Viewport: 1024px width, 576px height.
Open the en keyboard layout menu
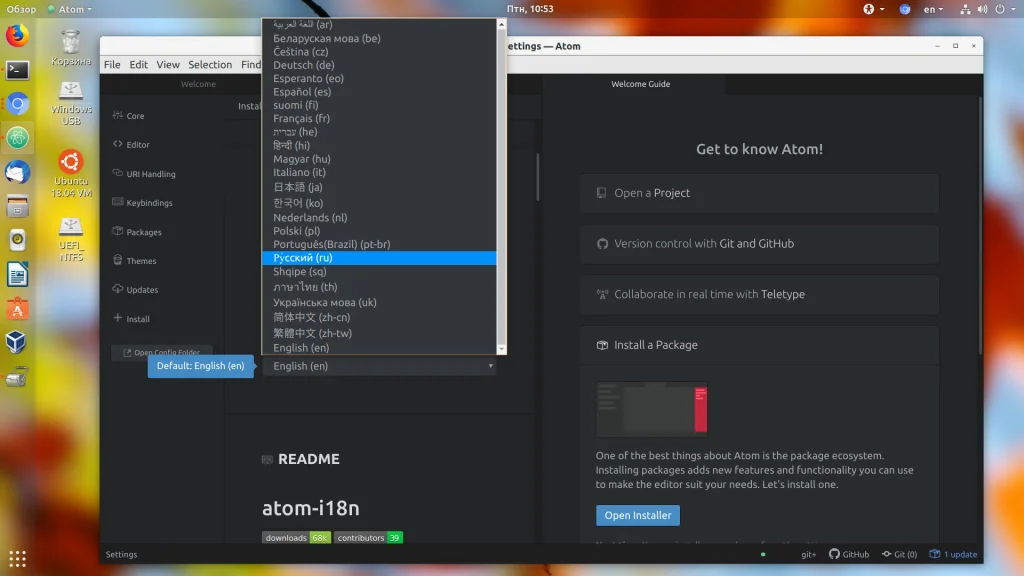[933, 9]
